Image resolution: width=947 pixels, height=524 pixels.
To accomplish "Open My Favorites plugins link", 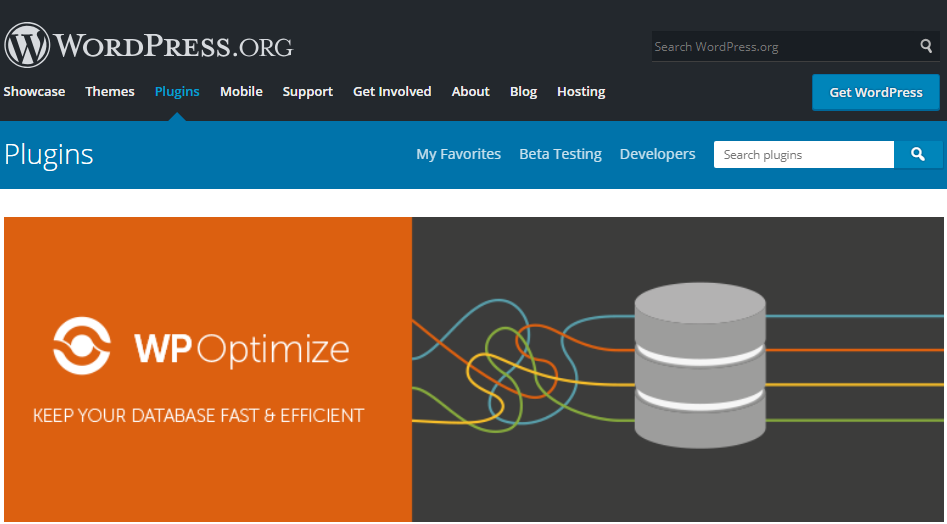I will (458, 155).
